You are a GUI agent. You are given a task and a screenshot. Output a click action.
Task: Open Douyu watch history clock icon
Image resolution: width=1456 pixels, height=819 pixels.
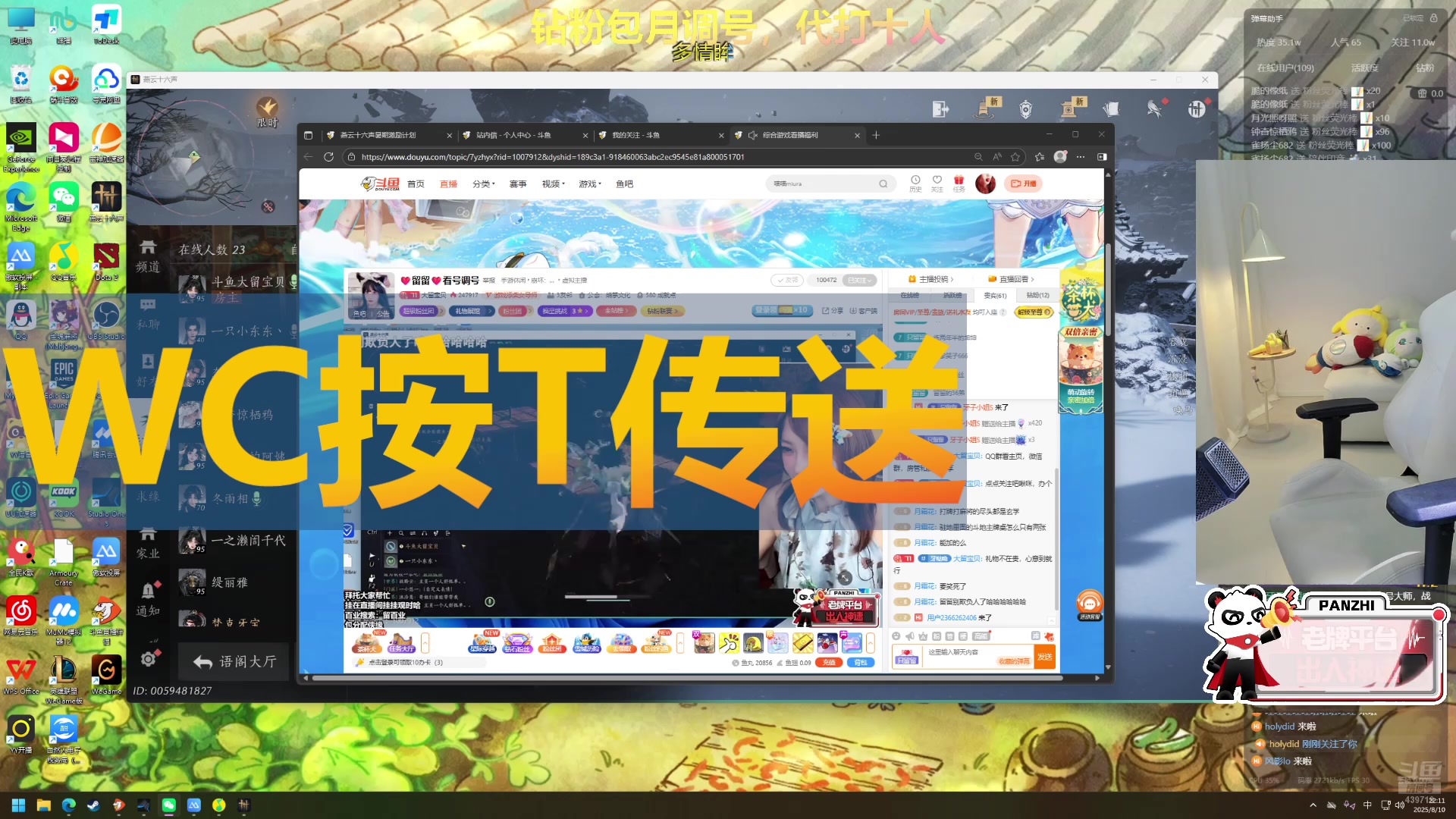[x=915, y=183]
